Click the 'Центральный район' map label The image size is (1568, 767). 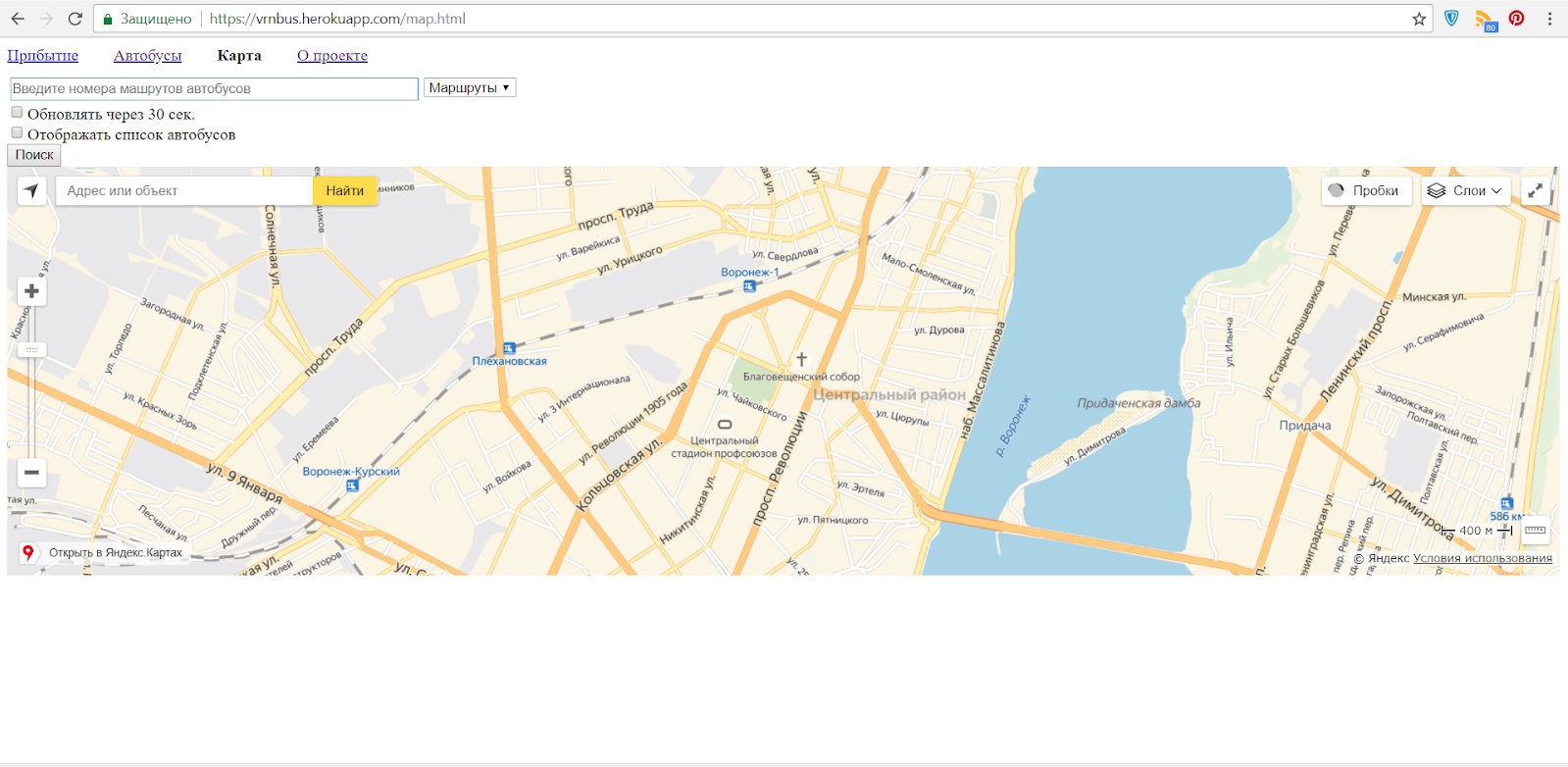click(889, 394)
